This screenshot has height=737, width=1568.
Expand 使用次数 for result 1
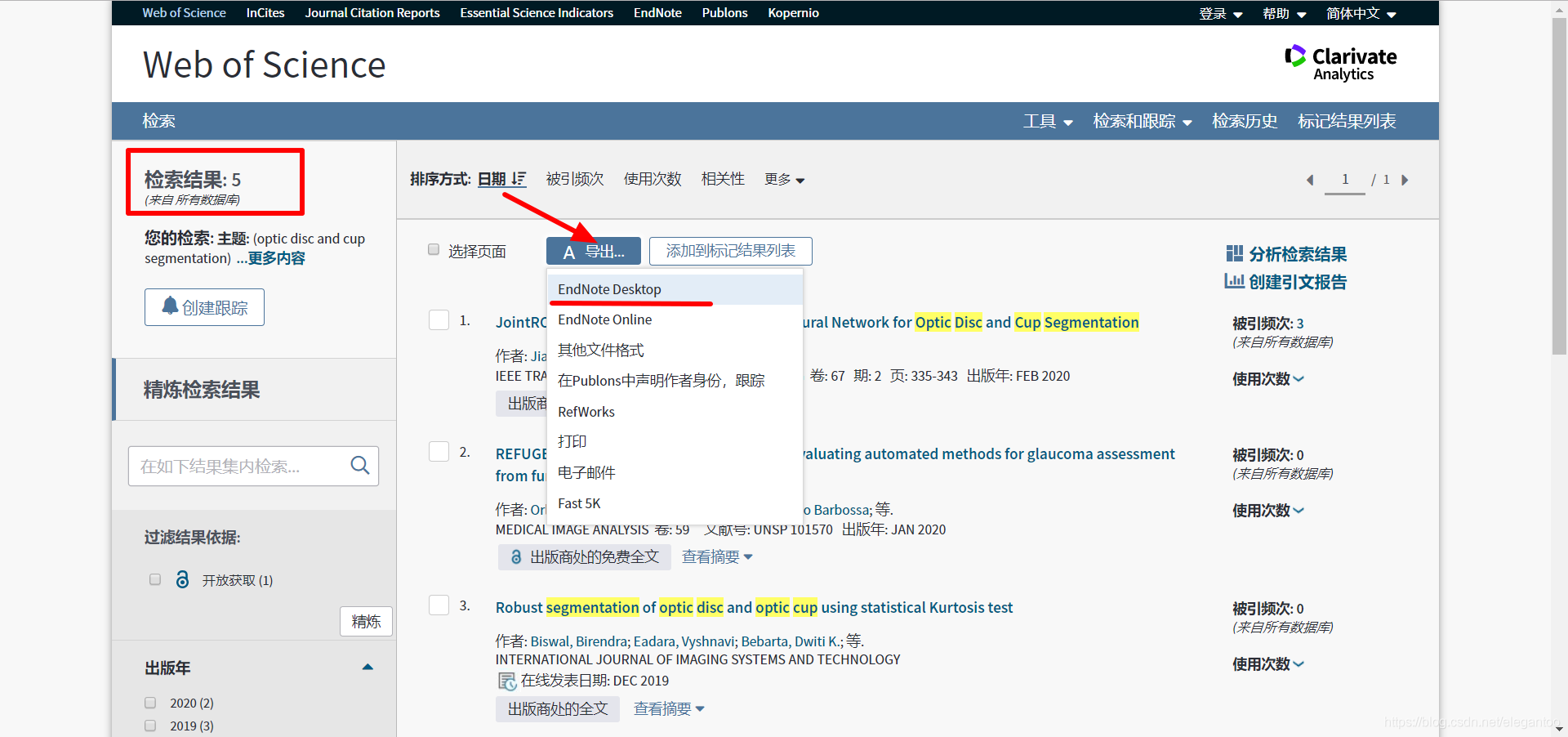point(1268,378)
